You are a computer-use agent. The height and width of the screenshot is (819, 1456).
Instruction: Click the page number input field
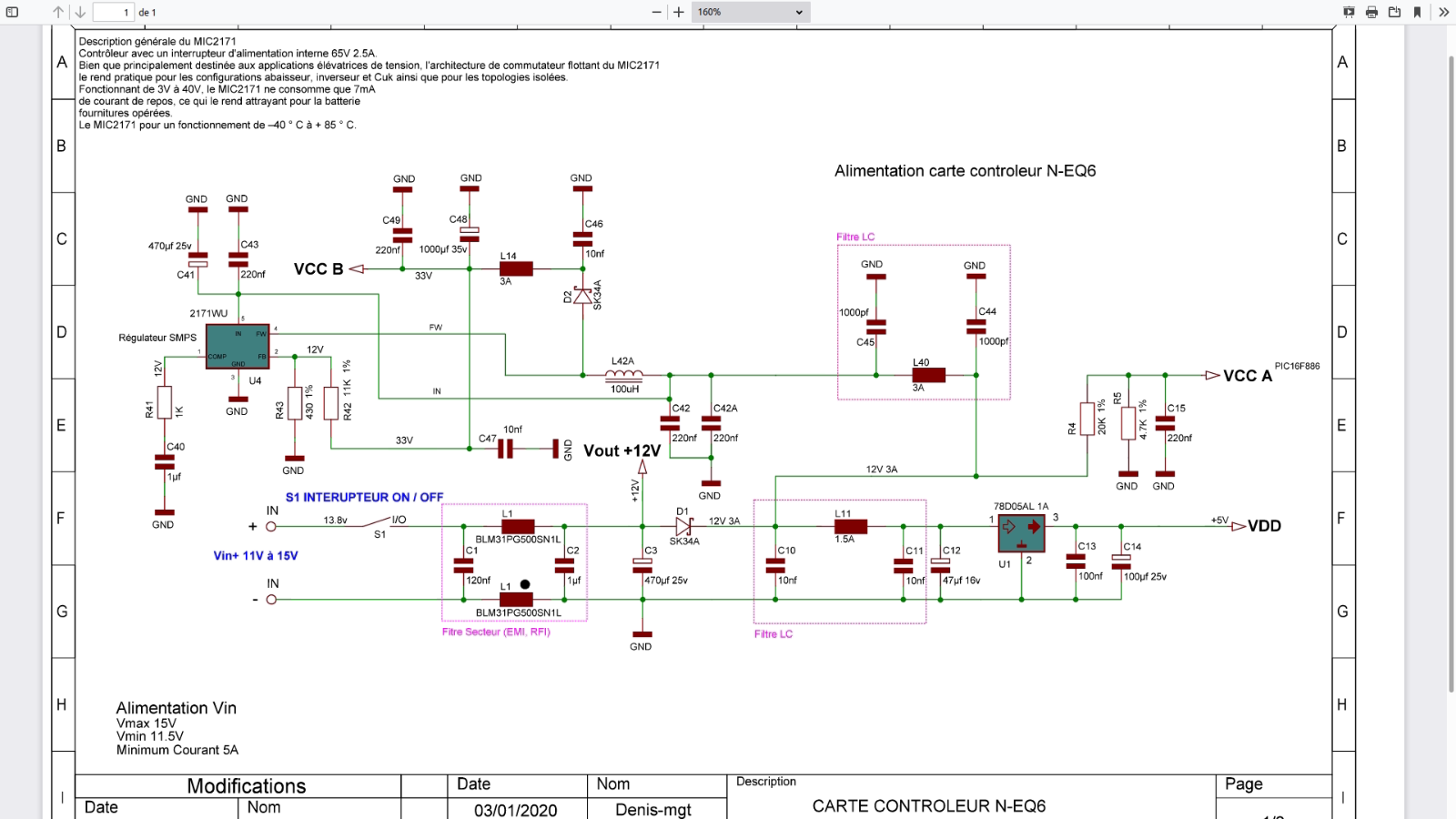(x=114, y=12)
